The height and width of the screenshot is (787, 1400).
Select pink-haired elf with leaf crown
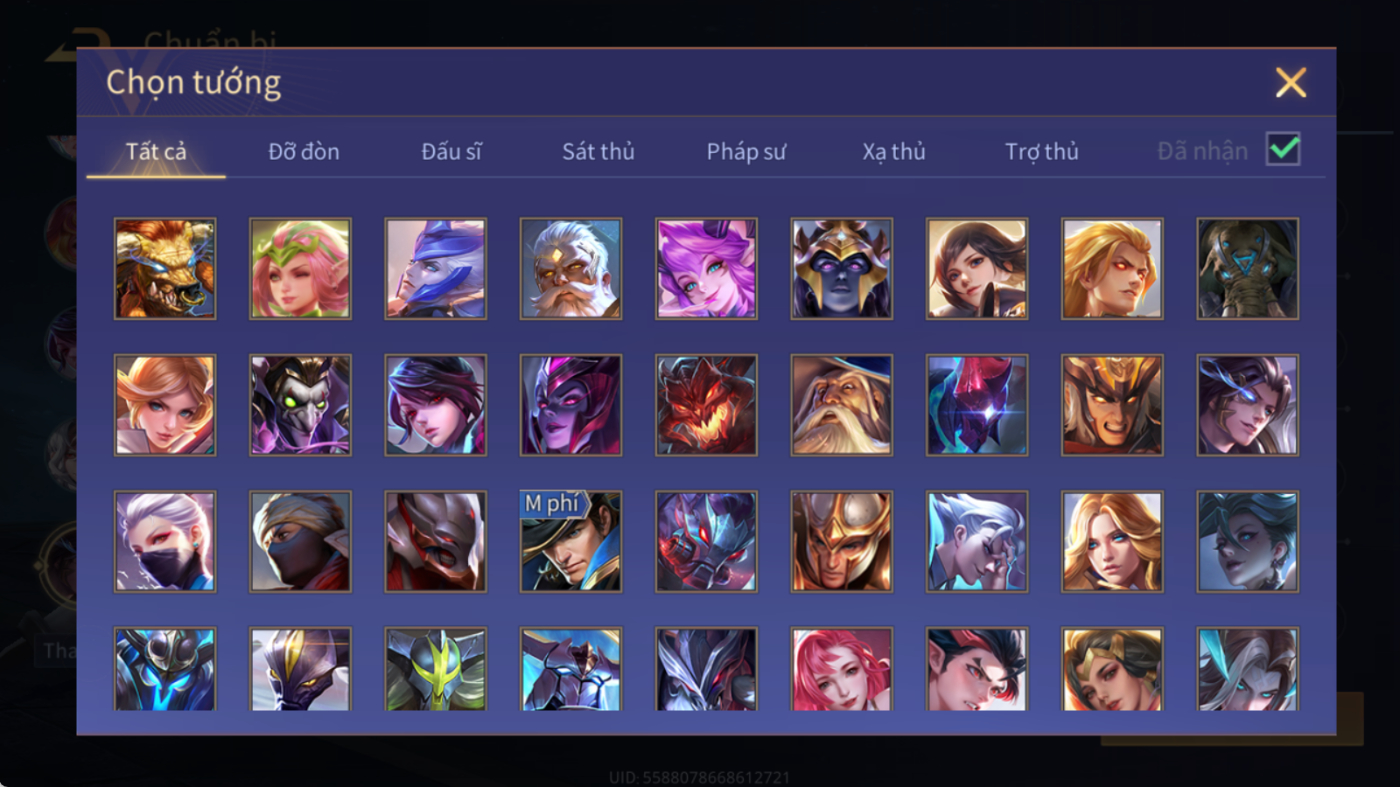300,269
